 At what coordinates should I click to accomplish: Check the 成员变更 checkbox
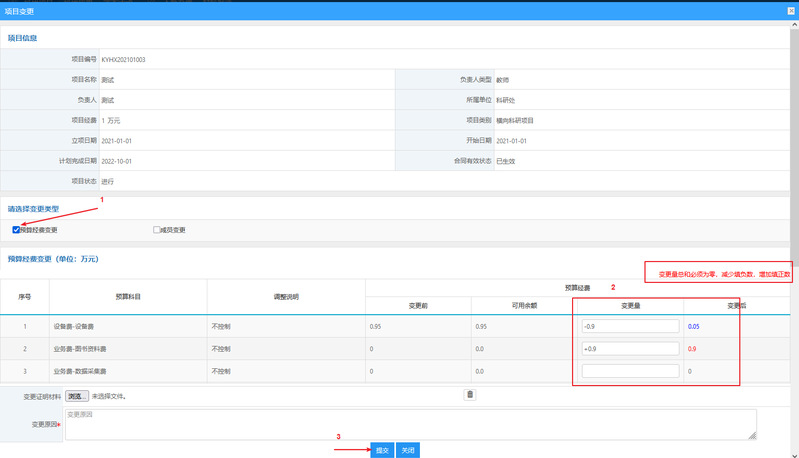coord(157,230)
